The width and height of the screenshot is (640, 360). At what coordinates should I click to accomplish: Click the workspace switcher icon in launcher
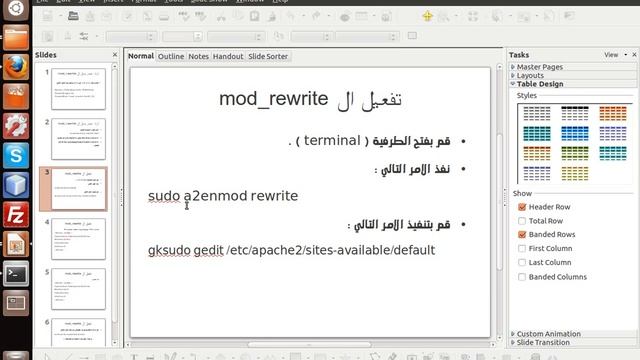tap(16, 303)
